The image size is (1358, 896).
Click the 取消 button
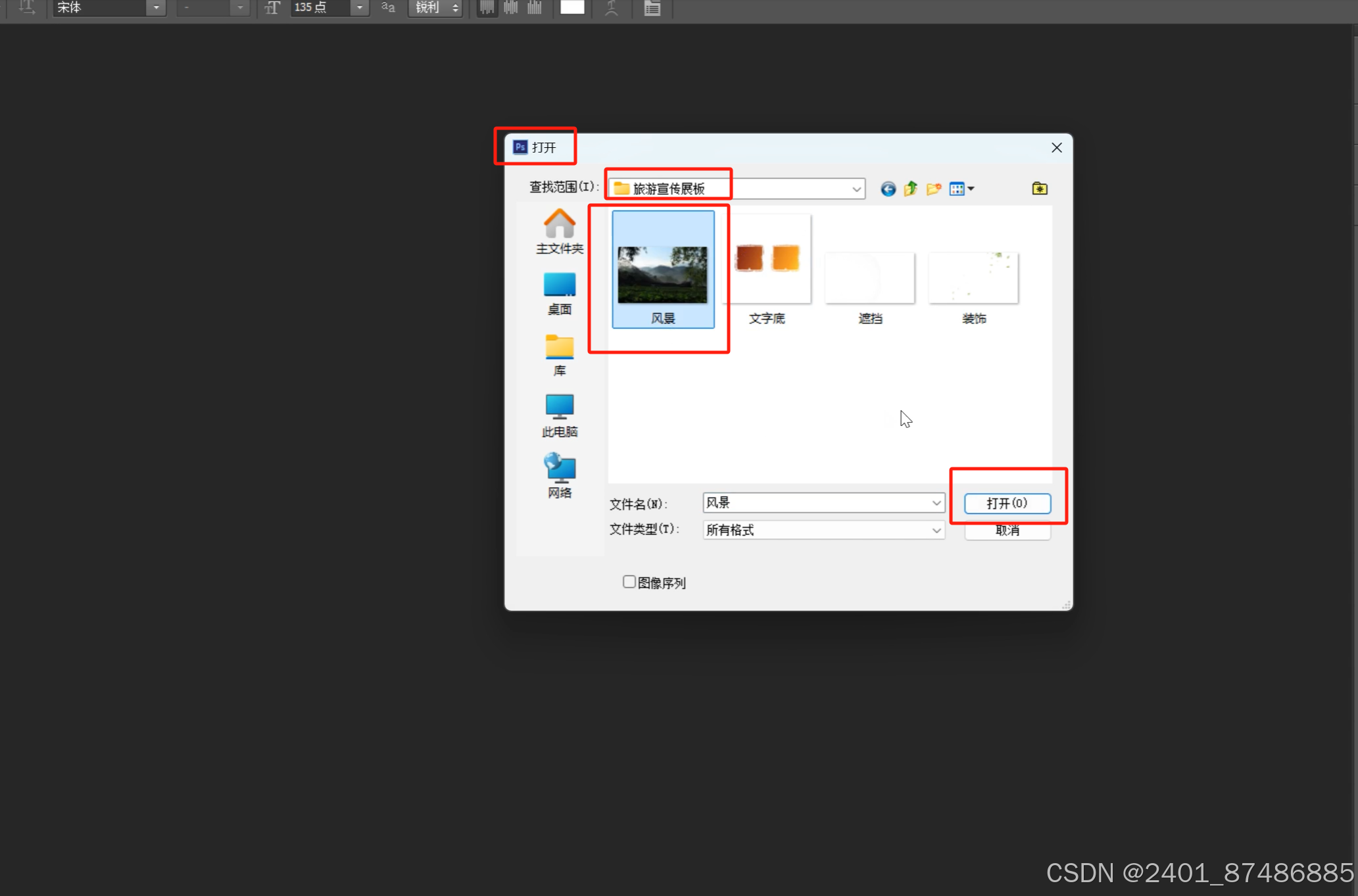pos(1007,531)
